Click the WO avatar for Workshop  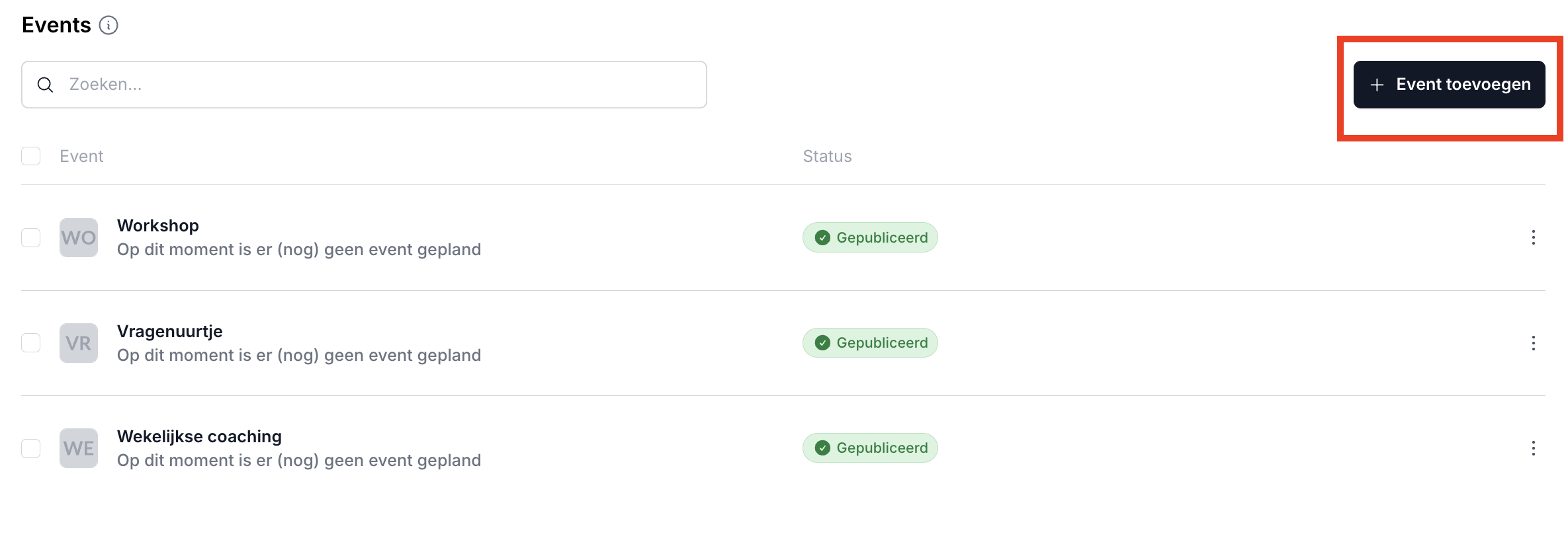pos(79,237)
